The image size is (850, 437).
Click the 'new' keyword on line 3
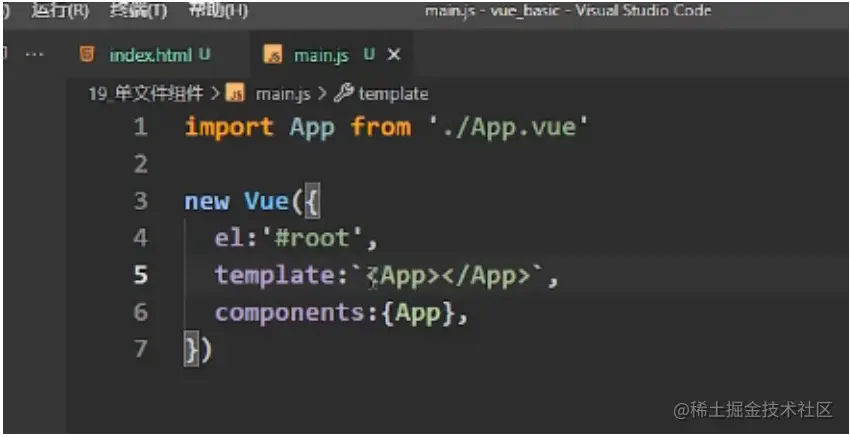pos(207,202)
